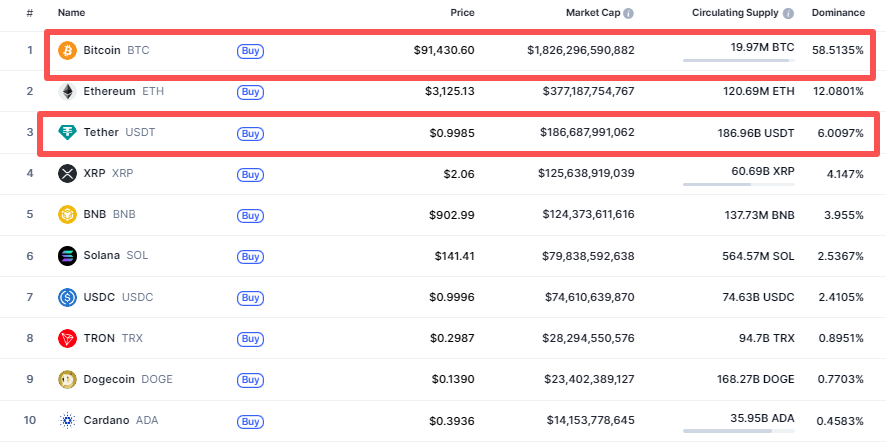Click Buy in the XRP row
Image resolution: width=886 pixels, height=444 pixels.
(x=250, y=175)
